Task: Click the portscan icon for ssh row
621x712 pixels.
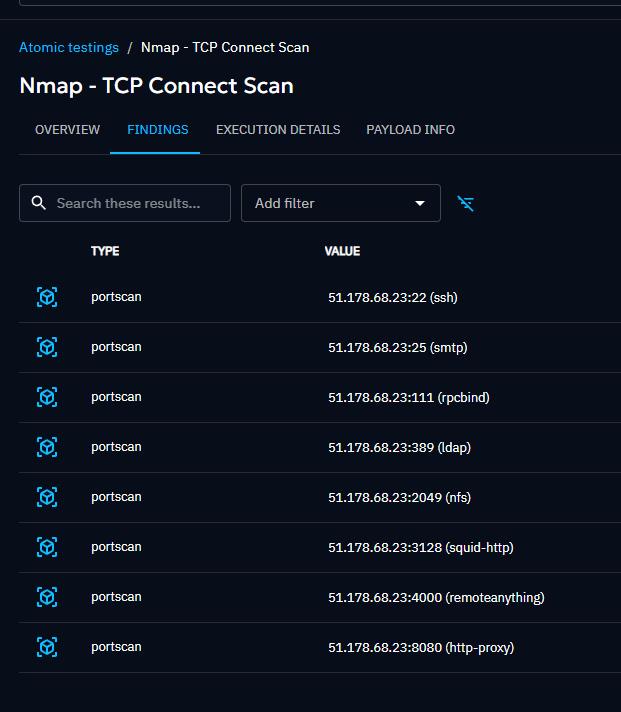Action: (47, 297)
